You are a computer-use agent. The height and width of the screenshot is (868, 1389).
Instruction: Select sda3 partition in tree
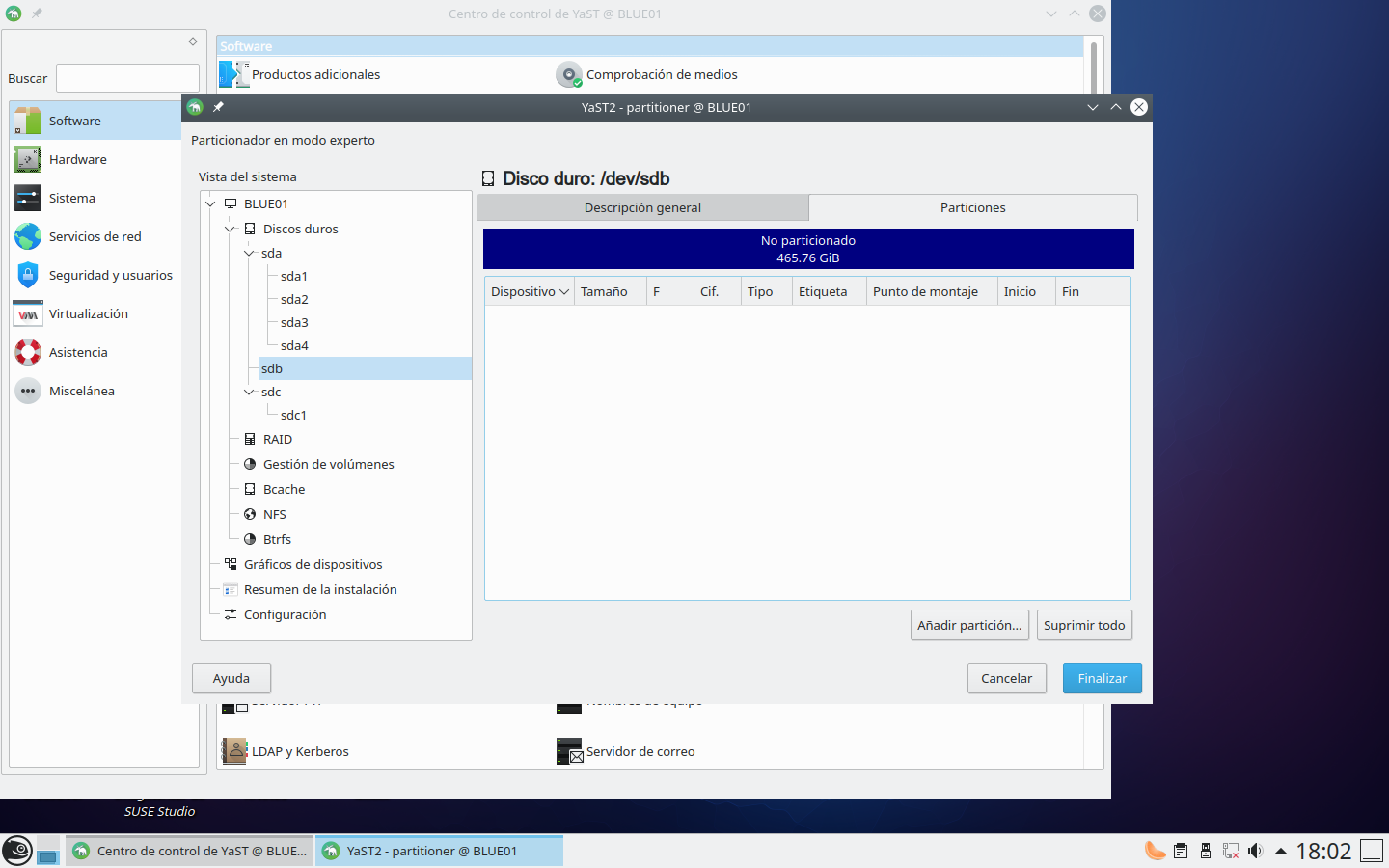[x=294, y=322]
